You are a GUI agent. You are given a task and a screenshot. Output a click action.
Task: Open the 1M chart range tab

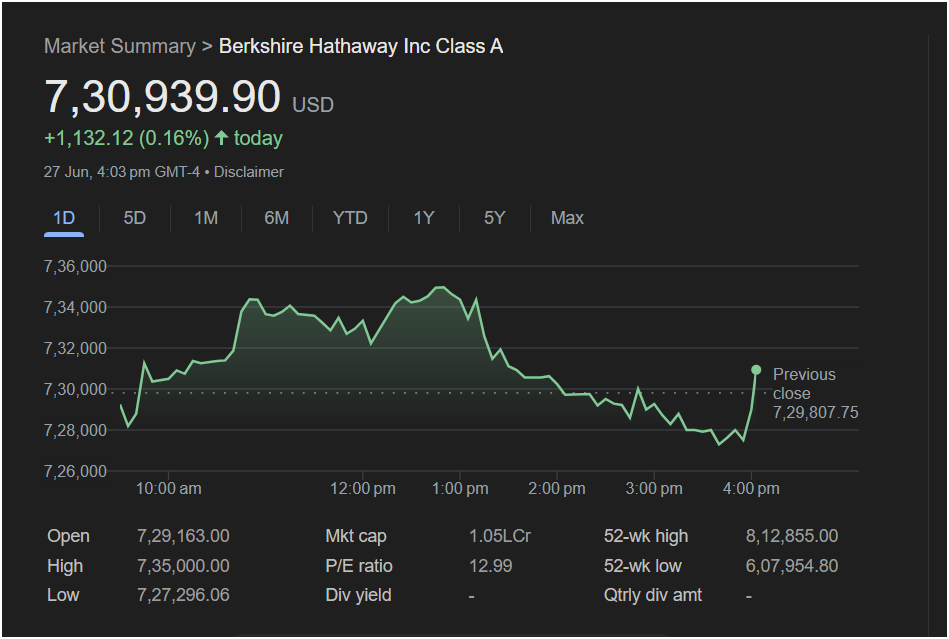coord(206,218)
